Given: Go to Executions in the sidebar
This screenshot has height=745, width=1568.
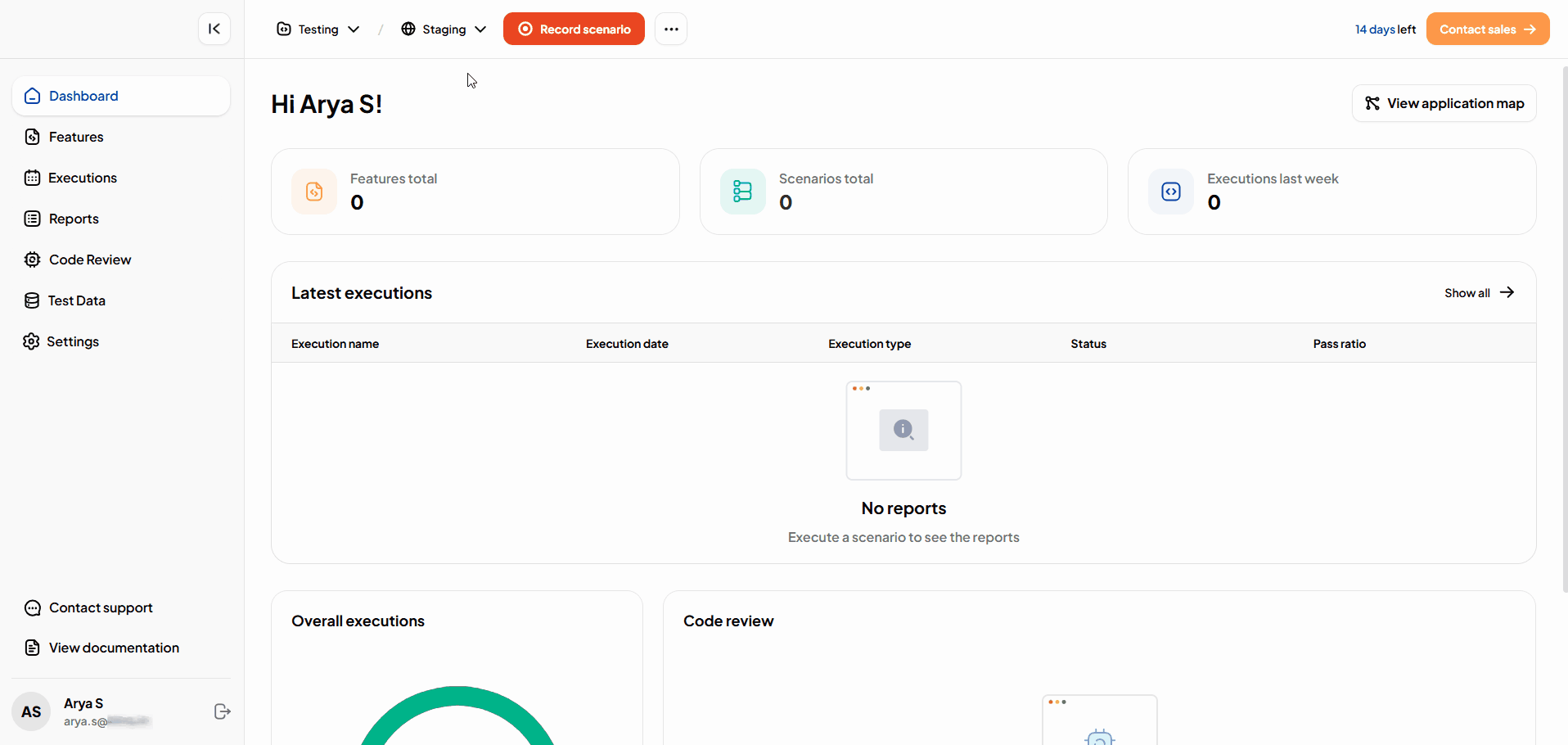Looking at the screenshot, I should [x=82, y=178].
